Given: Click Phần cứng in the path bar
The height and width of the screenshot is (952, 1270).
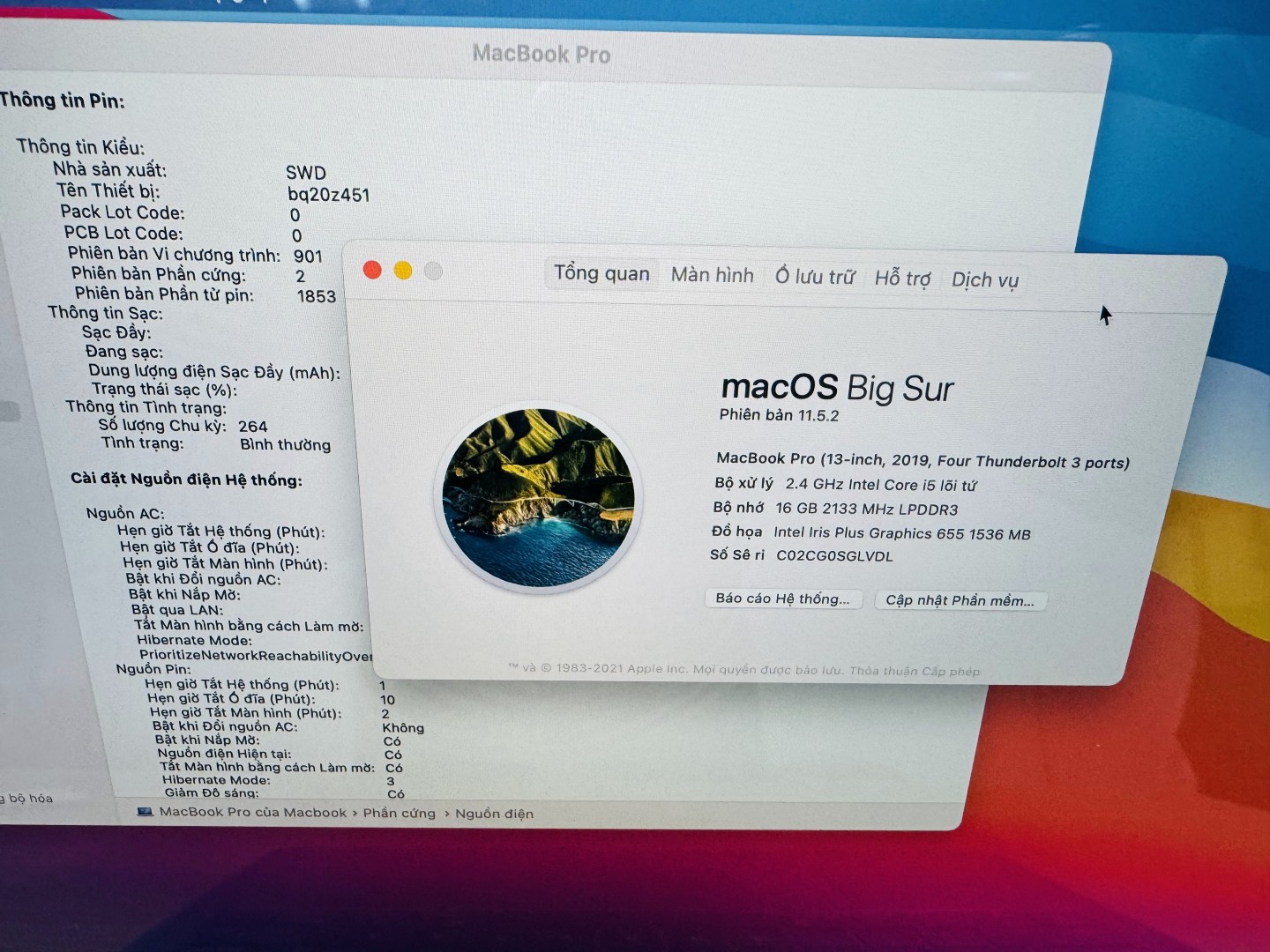Looking at the screenshot, I should click(x=400, y=813).
